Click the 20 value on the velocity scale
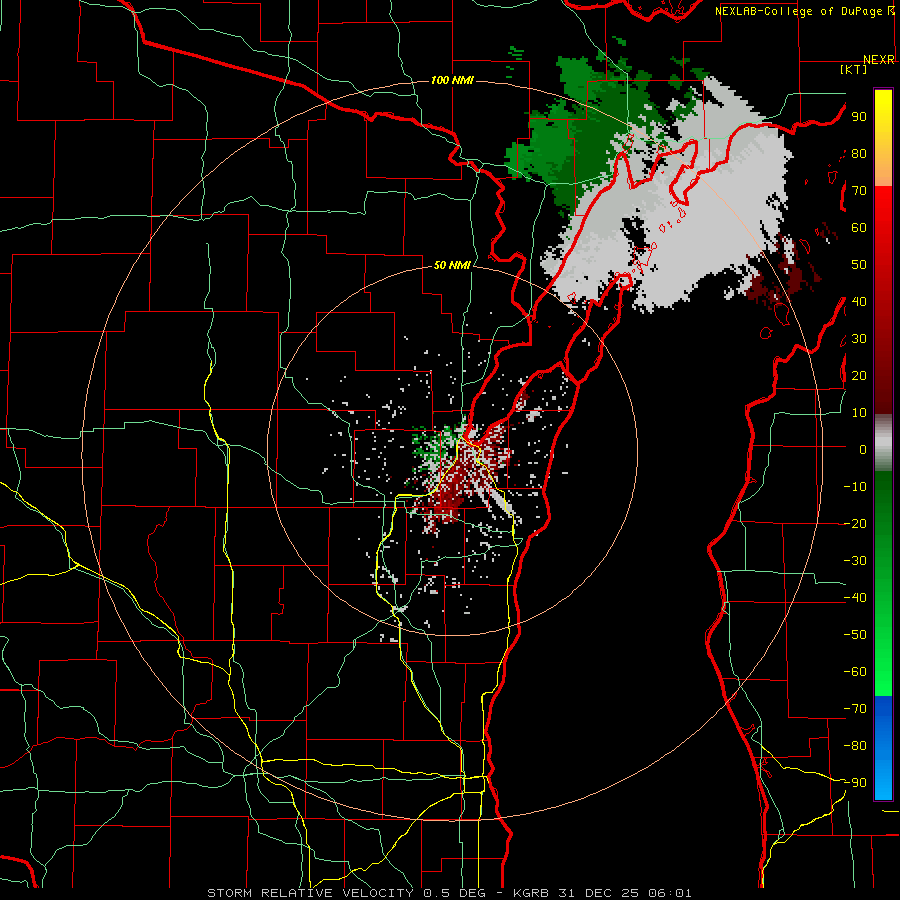This screenshot has height=900, width=900. (859, 375)
